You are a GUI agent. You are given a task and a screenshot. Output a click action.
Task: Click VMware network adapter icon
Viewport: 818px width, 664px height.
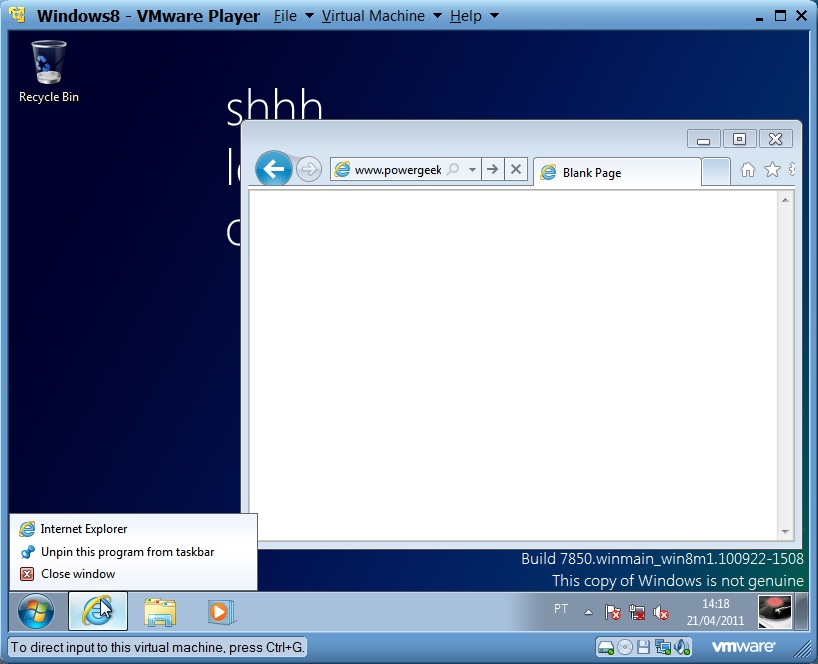tap(663, 647)
